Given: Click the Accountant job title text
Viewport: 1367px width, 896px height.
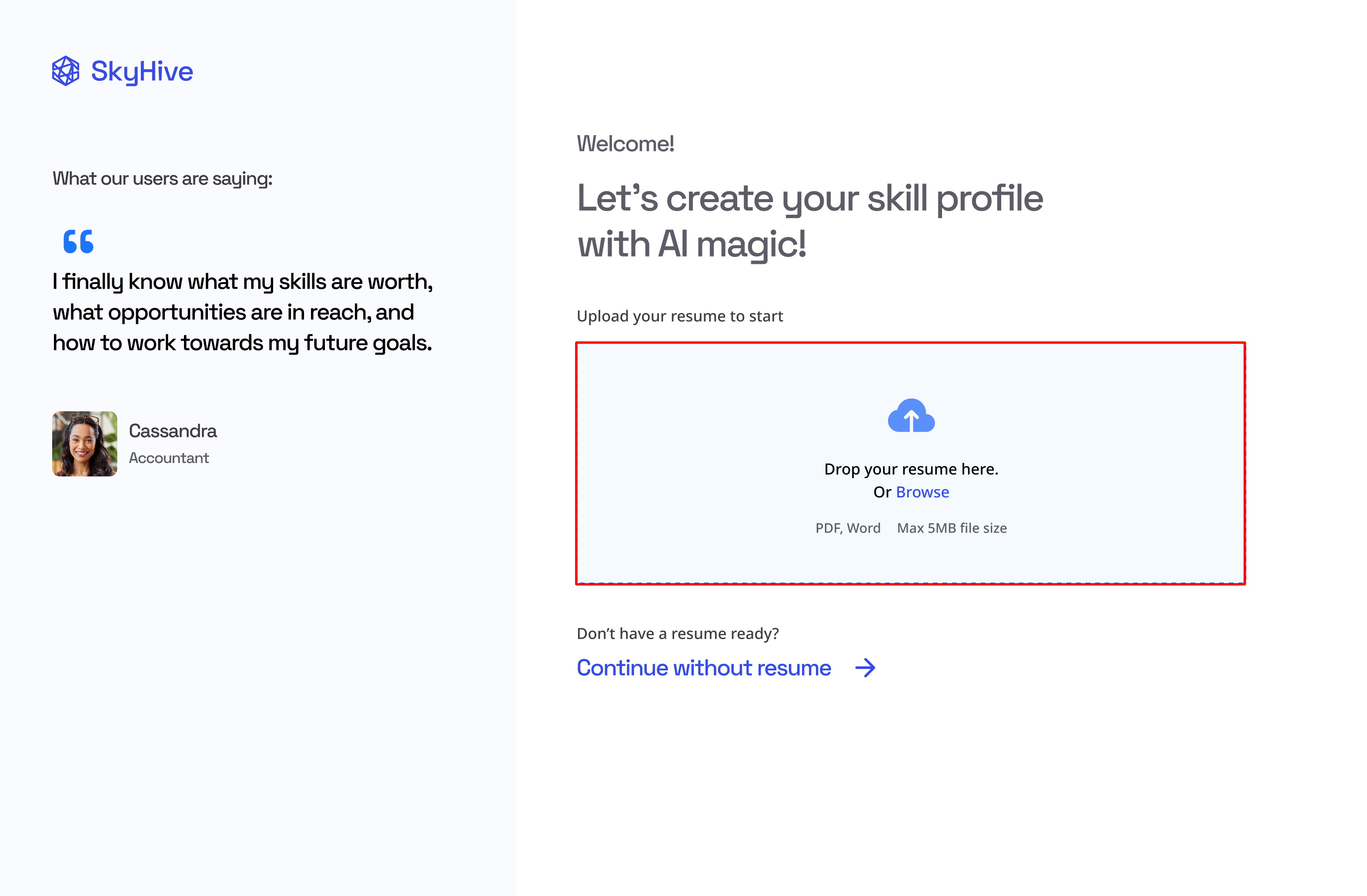Looking at the screenshot, I should tap(169, 458).
